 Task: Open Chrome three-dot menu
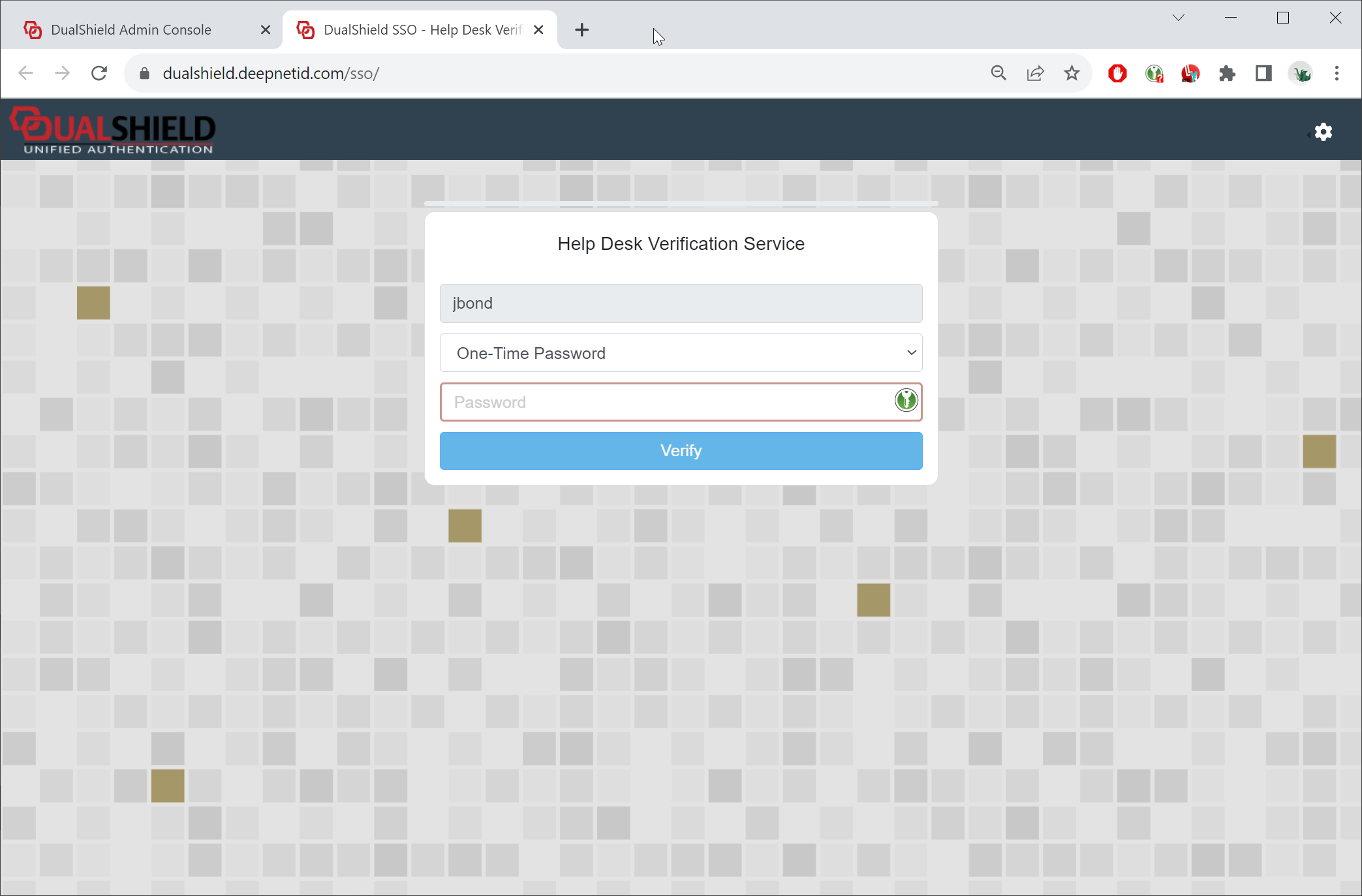click(x=1337, y=73)
